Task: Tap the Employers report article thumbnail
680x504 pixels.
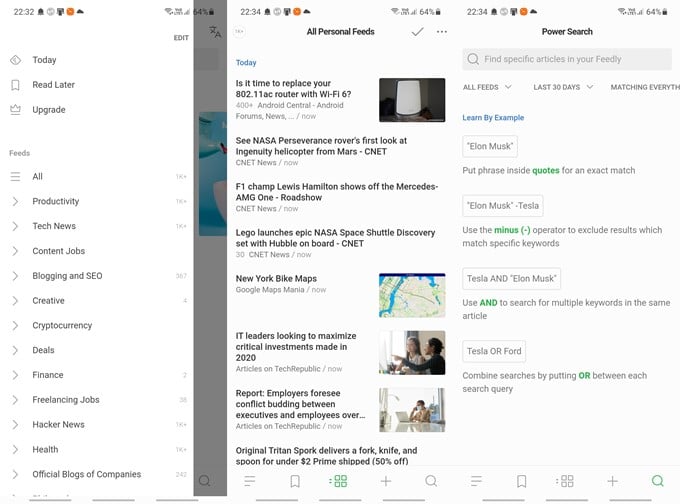Action: pos(412,410)
